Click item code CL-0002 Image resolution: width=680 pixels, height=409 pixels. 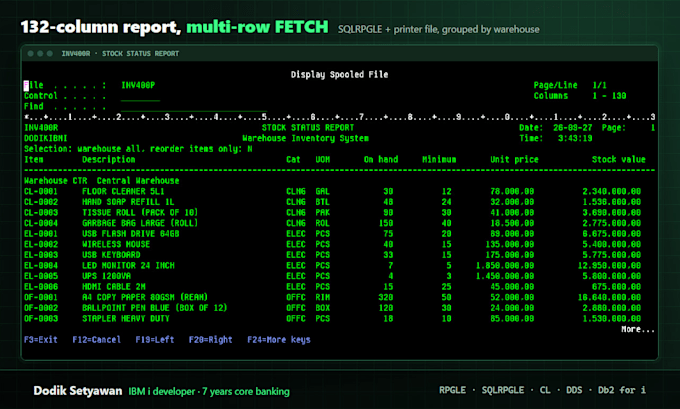click(41, 202)
